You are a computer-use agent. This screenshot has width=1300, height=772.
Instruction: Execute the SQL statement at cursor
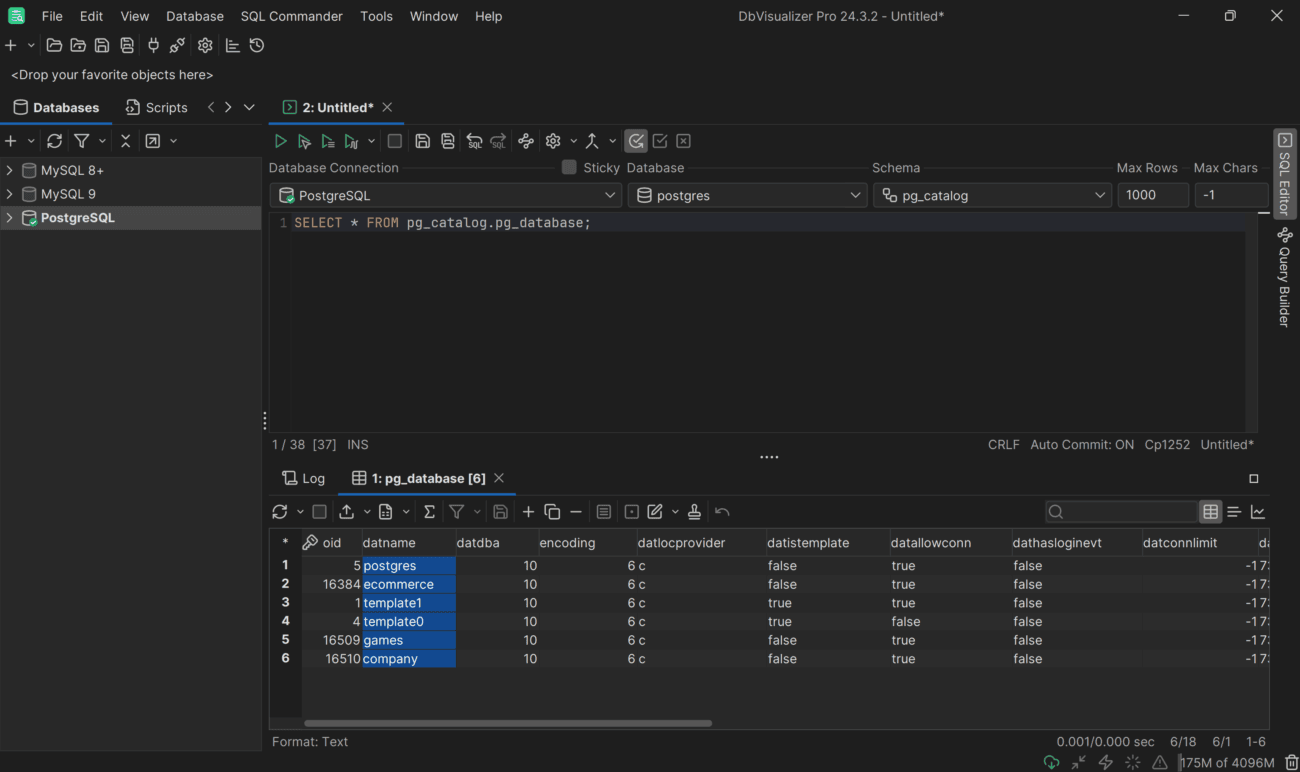coord(305,140)
